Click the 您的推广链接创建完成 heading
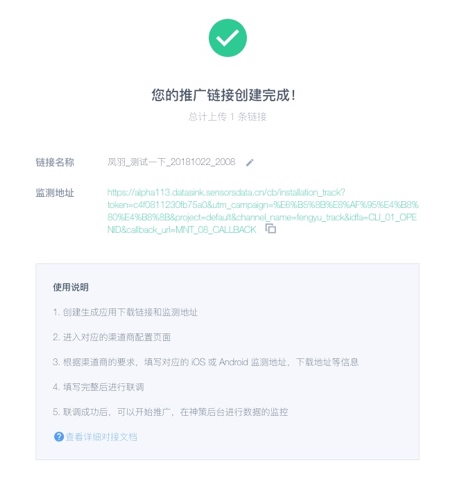Viewport: 455px width, 488px height. (224, 95)
